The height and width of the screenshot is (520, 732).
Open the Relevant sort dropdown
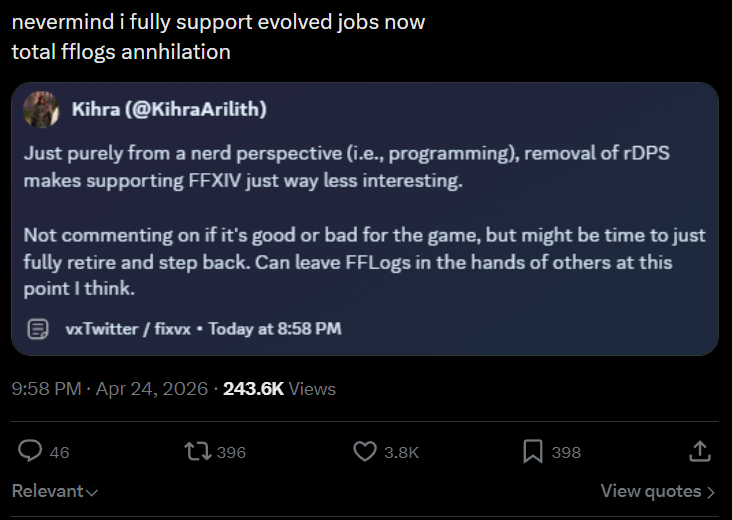pos(55,492)
